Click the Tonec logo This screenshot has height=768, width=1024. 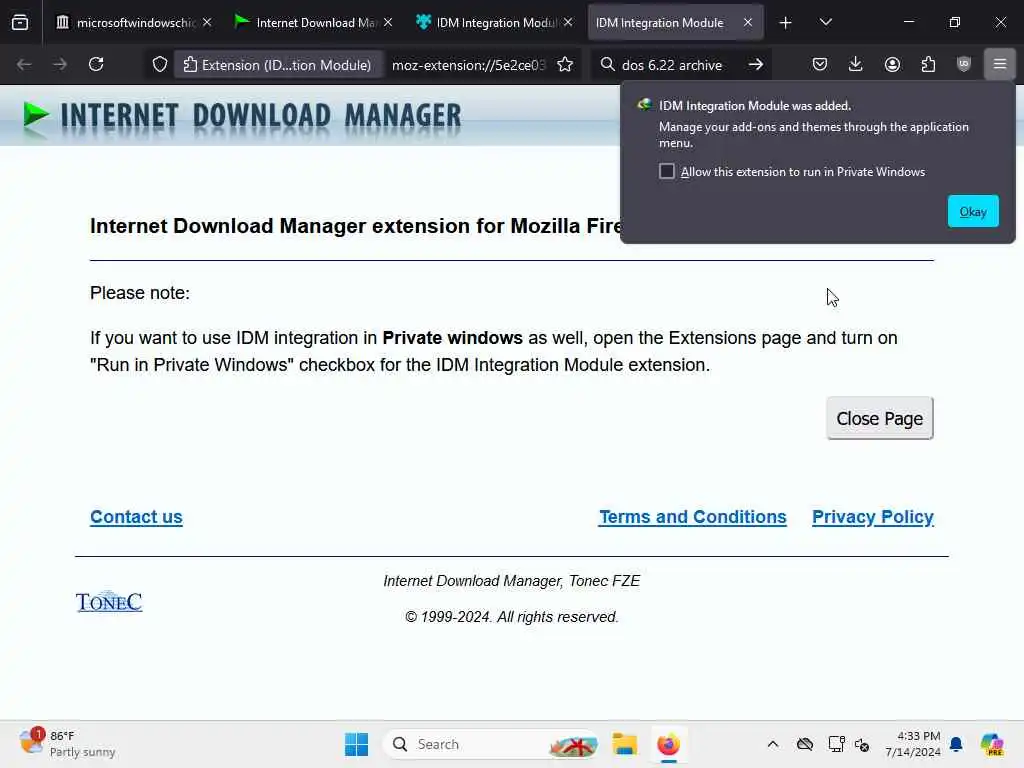tap(109, 601)
